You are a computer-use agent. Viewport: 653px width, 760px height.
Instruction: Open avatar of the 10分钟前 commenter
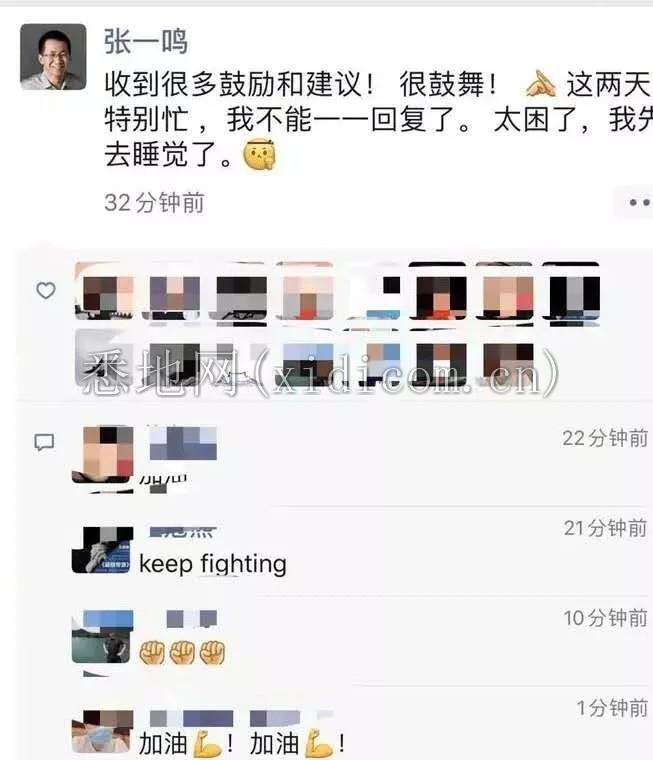tap(102, 636)
